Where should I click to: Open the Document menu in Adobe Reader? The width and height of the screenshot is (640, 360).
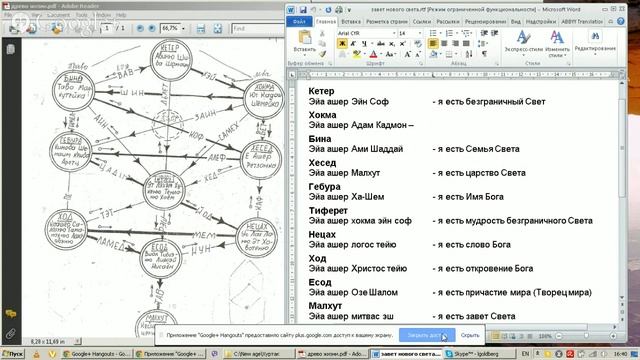[58, 15]
